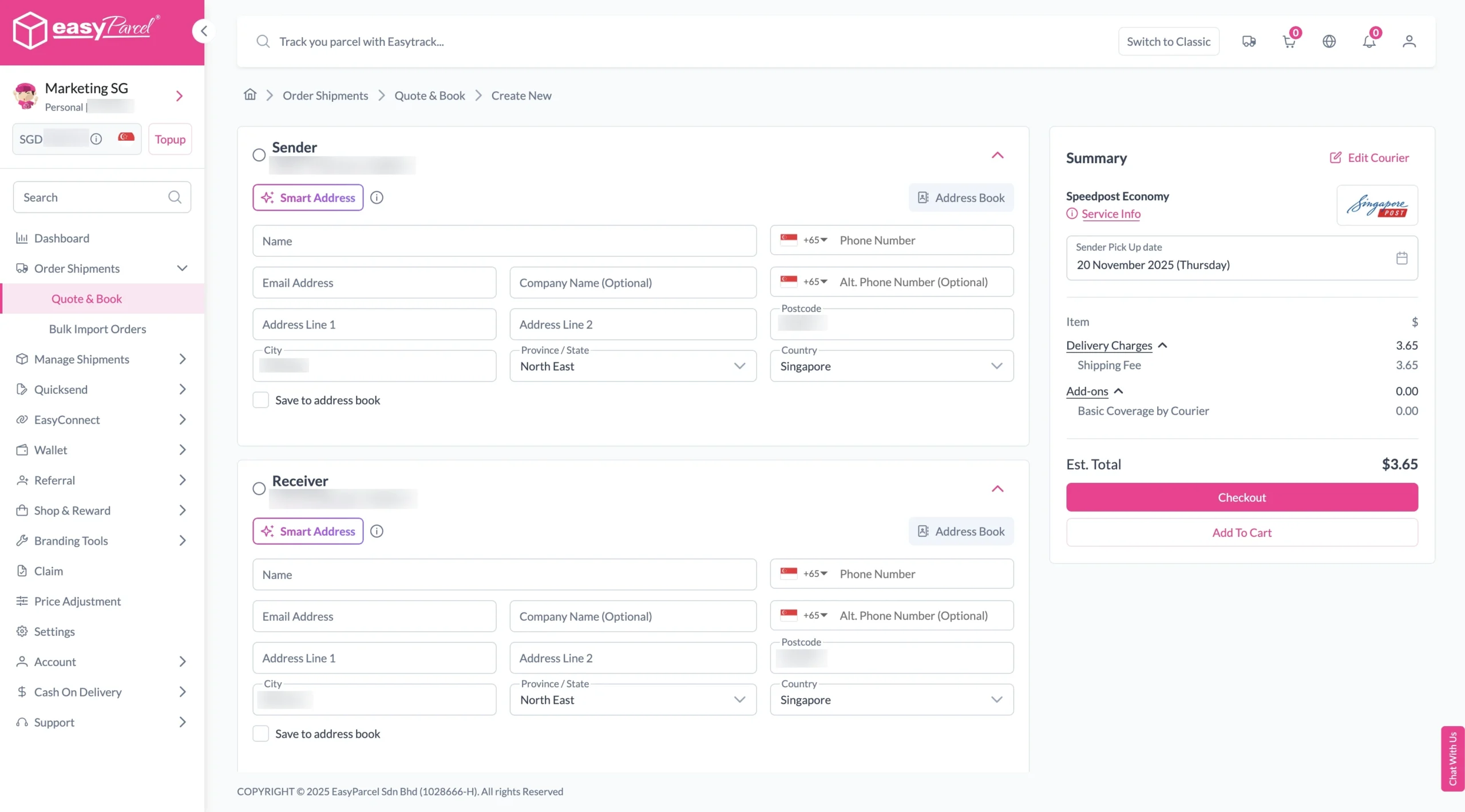Viewport: 1465px width, 812px height.
Task: Click the delivery truck icon in header
Action: (x=1249, y=42)
